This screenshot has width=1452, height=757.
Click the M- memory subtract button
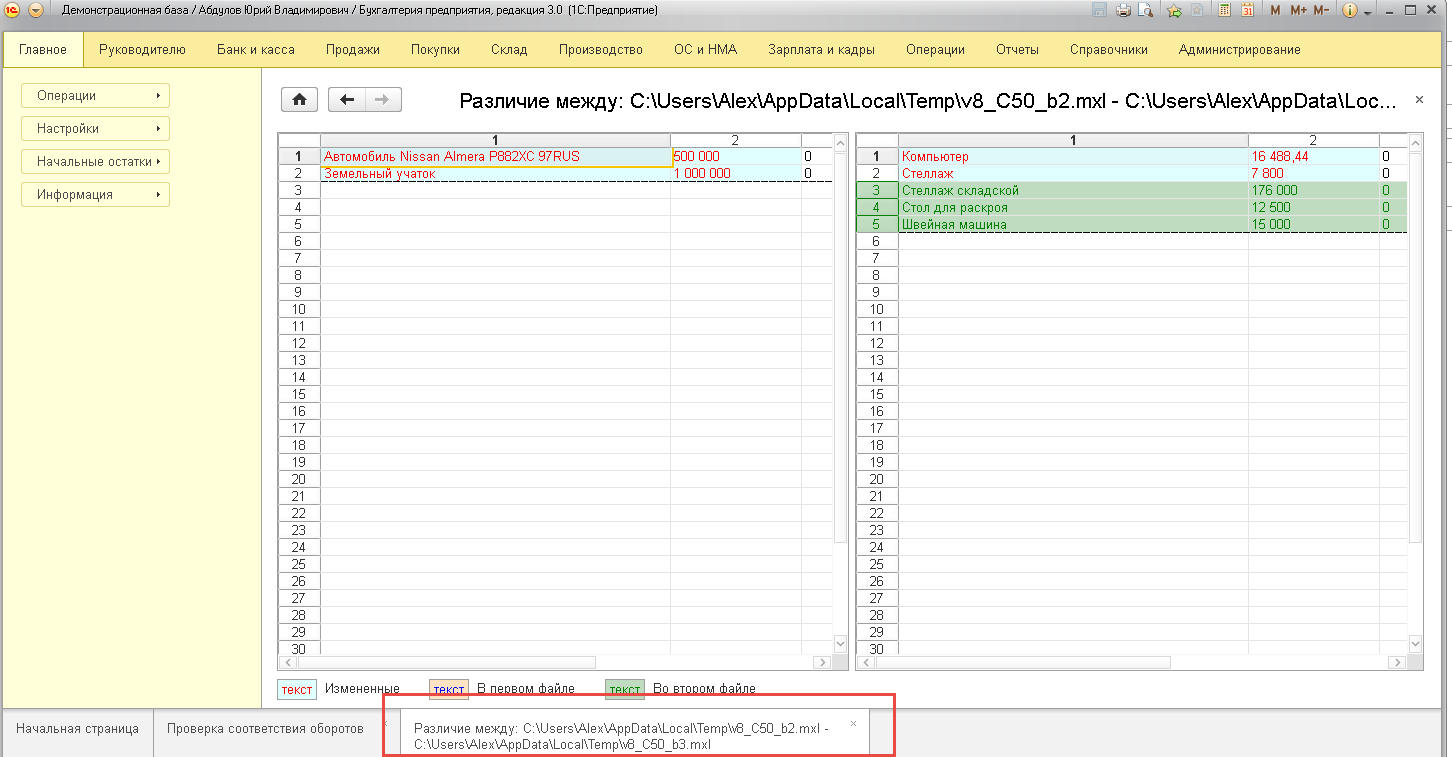1322,10
